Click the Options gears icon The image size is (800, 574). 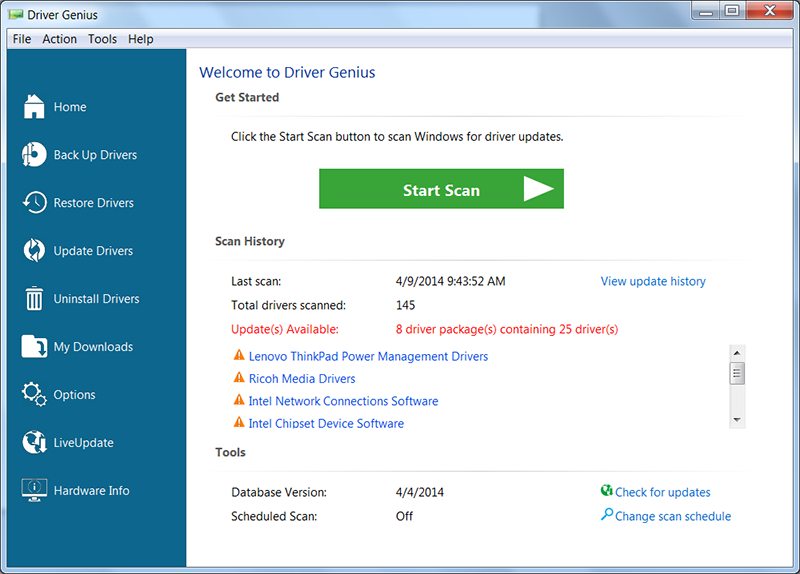click(34, 394)
